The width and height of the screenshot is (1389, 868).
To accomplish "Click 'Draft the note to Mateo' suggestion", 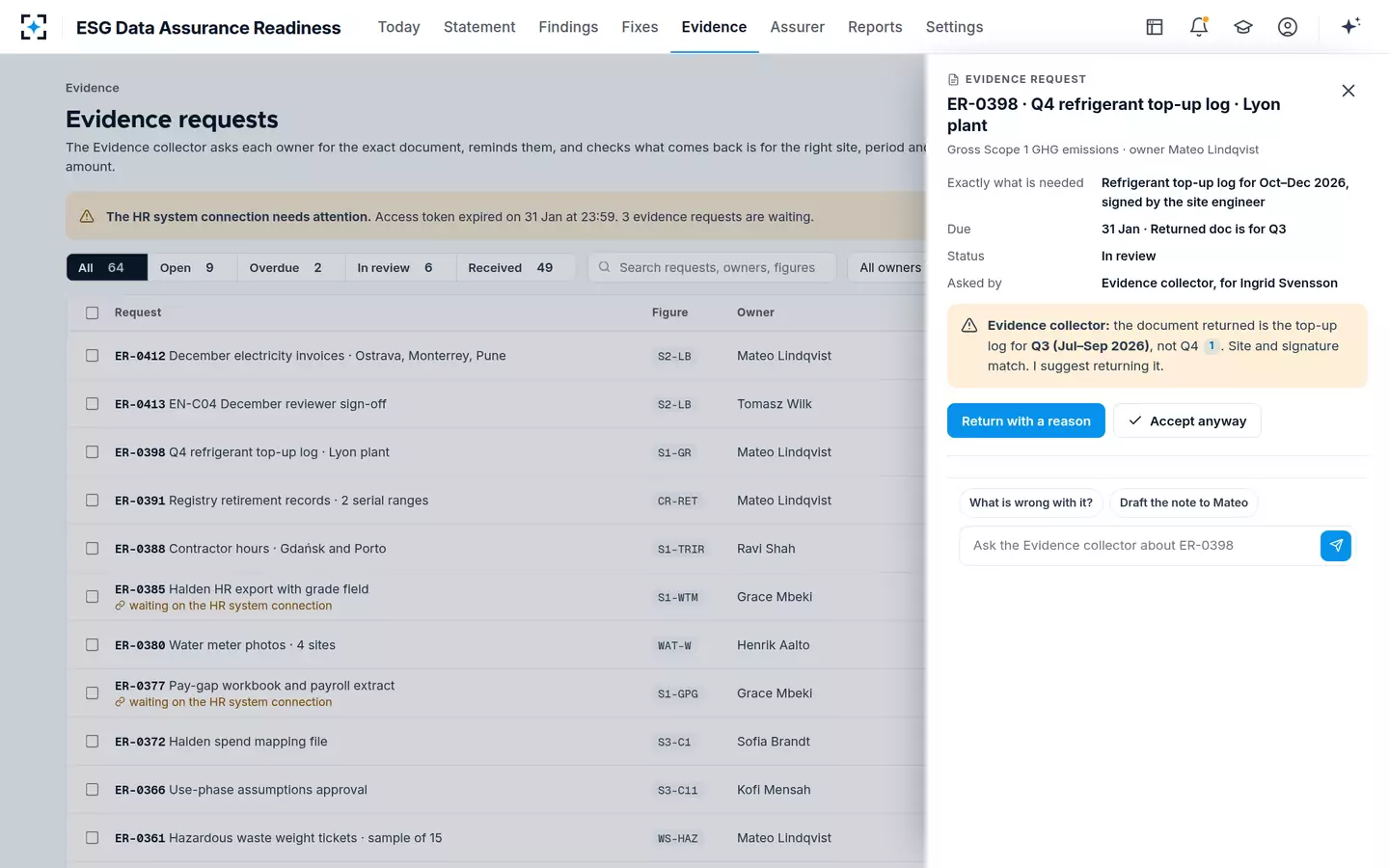I will point(1184,502).
